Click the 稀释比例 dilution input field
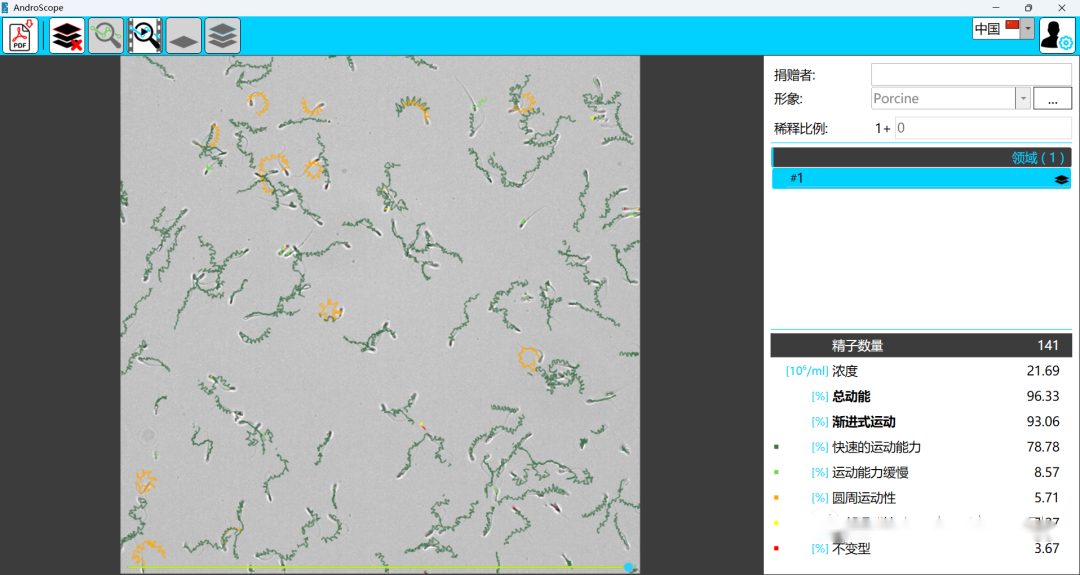Viewport: 1080px width, 575px height. pos(983,128)
